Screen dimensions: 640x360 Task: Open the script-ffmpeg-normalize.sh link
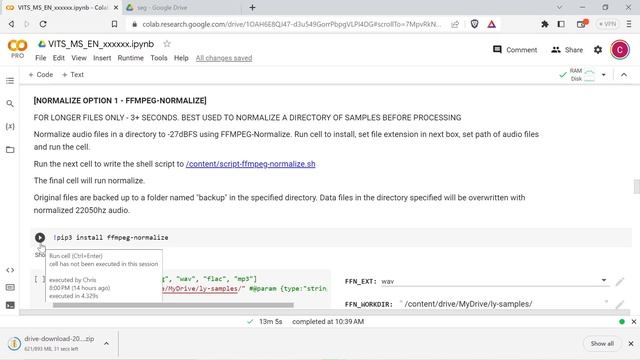point(250,164)
